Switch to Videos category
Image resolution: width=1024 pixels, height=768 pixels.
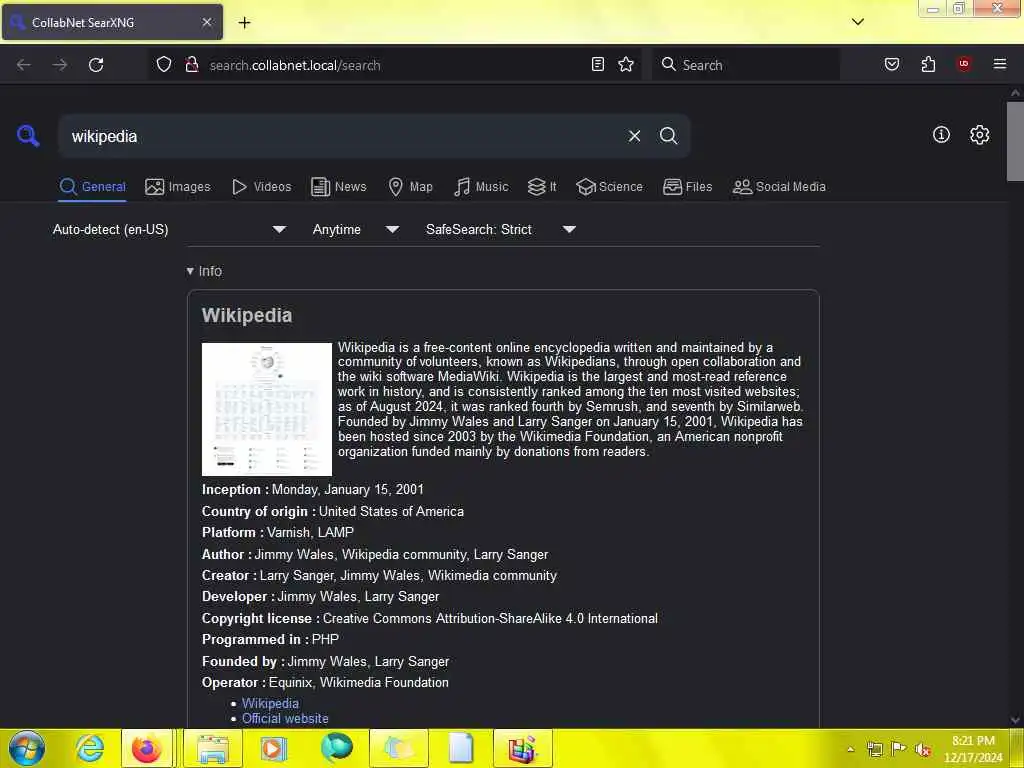pyautogui.click(x=261, y=187)
